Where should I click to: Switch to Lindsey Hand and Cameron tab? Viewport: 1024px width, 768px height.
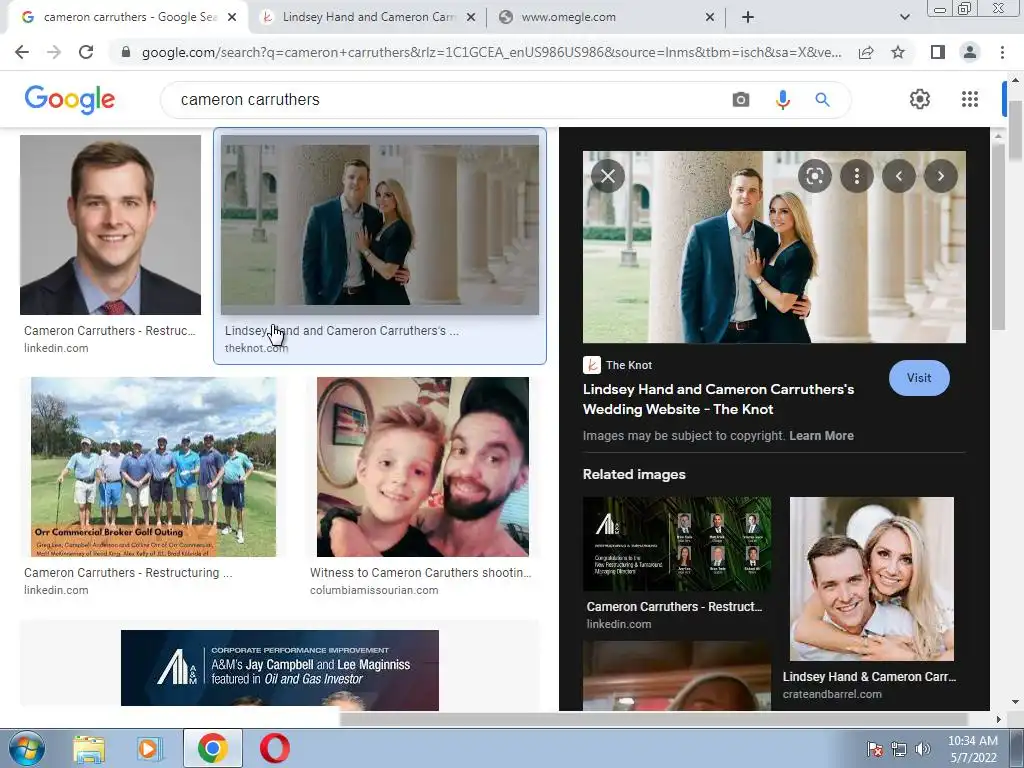[x=368, y=18]
